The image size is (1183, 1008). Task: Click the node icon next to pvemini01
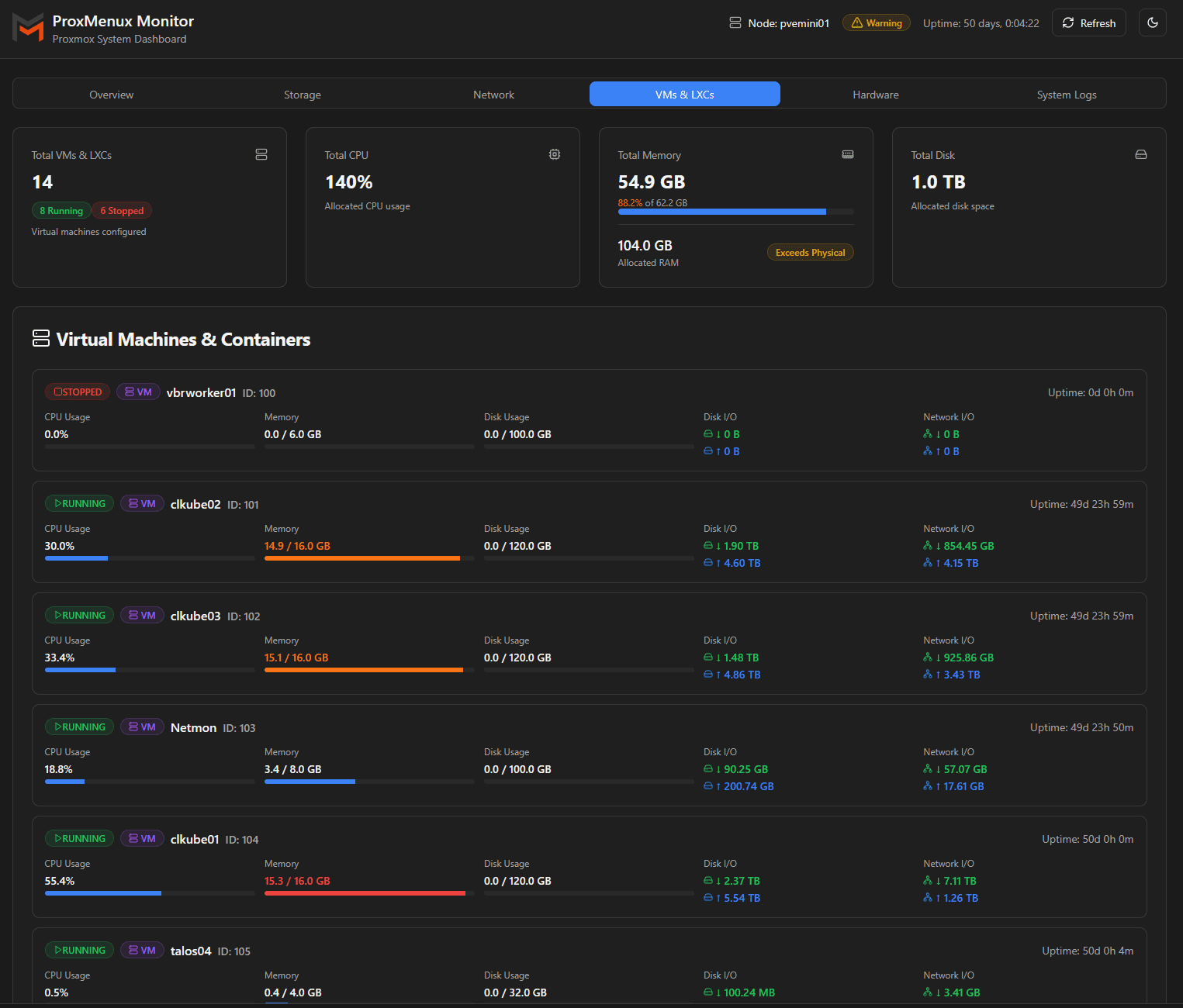point(735,22)
